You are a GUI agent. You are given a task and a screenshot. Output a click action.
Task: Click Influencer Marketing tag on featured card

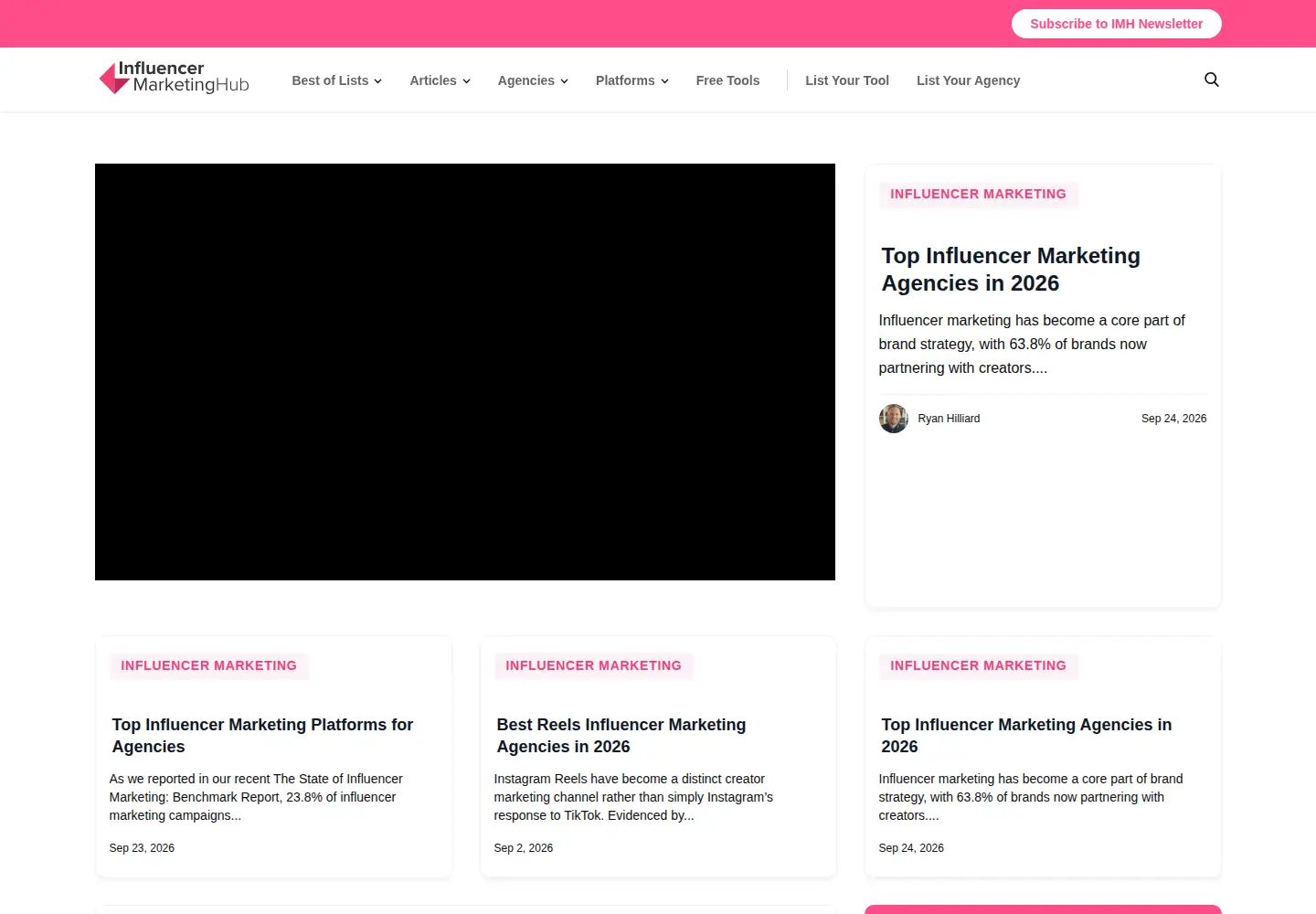point(978,194)
